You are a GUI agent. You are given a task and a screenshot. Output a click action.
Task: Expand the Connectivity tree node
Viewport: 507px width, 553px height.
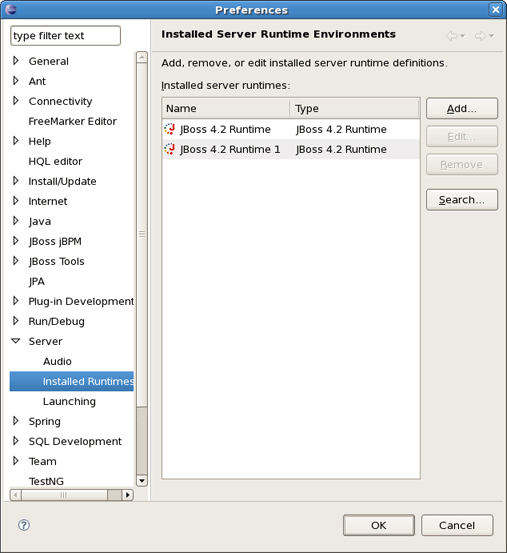click(16, 101)
